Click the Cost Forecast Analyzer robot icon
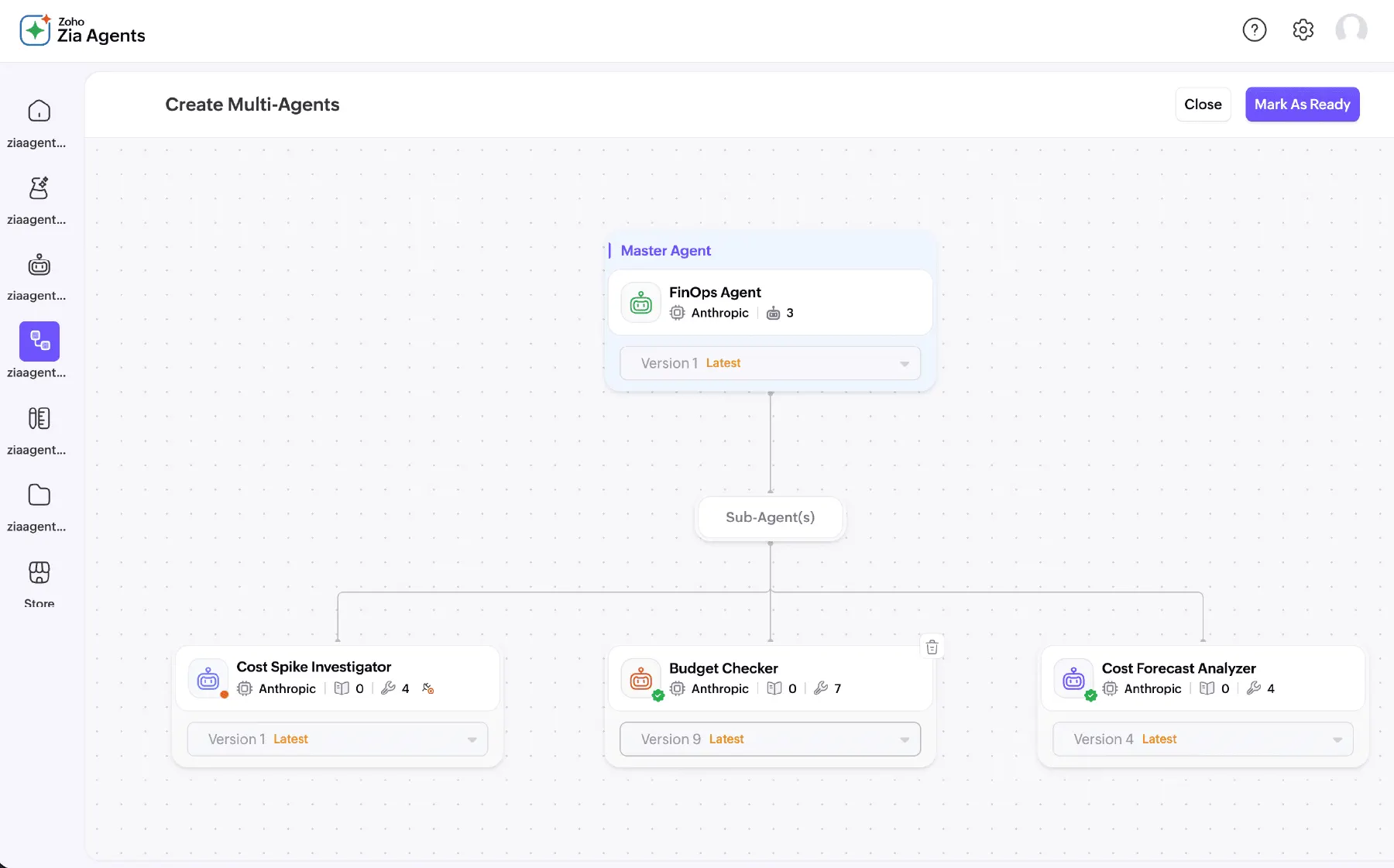1394x868 pixels. (1073, 679)
